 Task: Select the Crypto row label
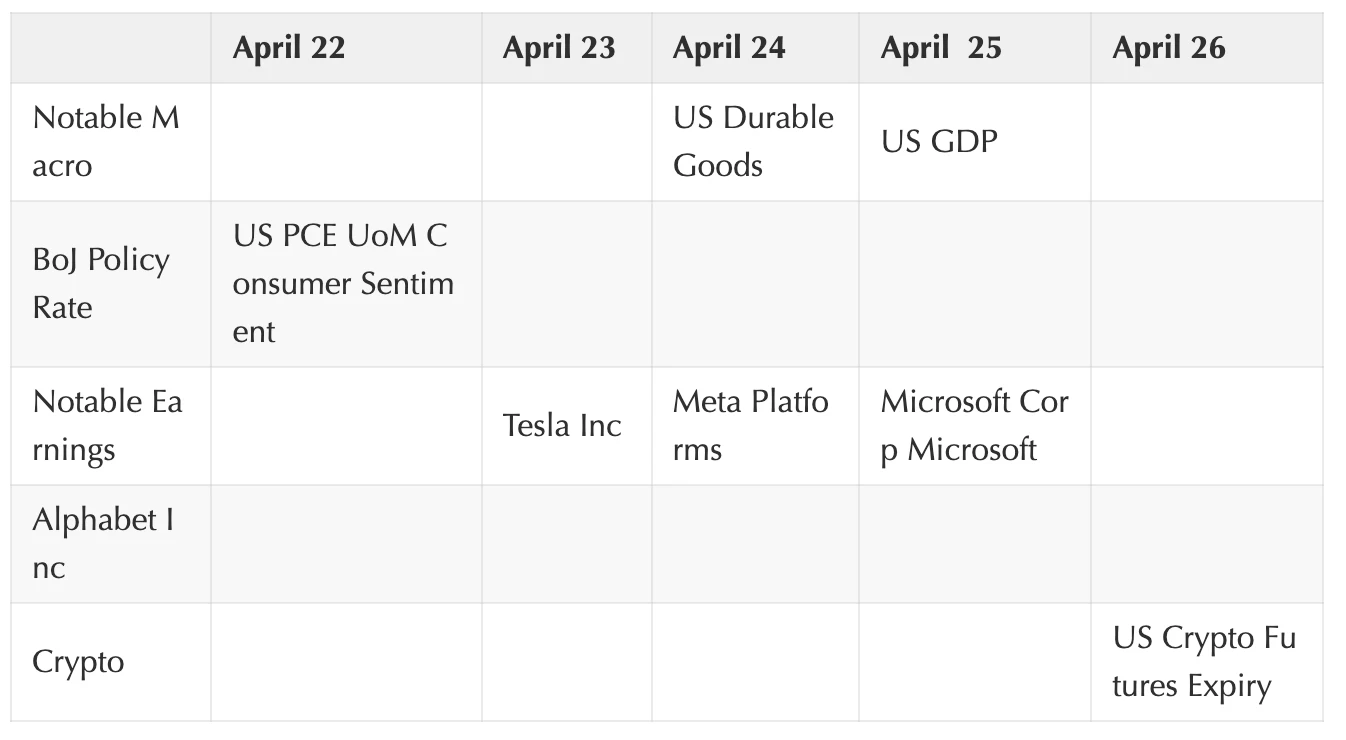79,661
